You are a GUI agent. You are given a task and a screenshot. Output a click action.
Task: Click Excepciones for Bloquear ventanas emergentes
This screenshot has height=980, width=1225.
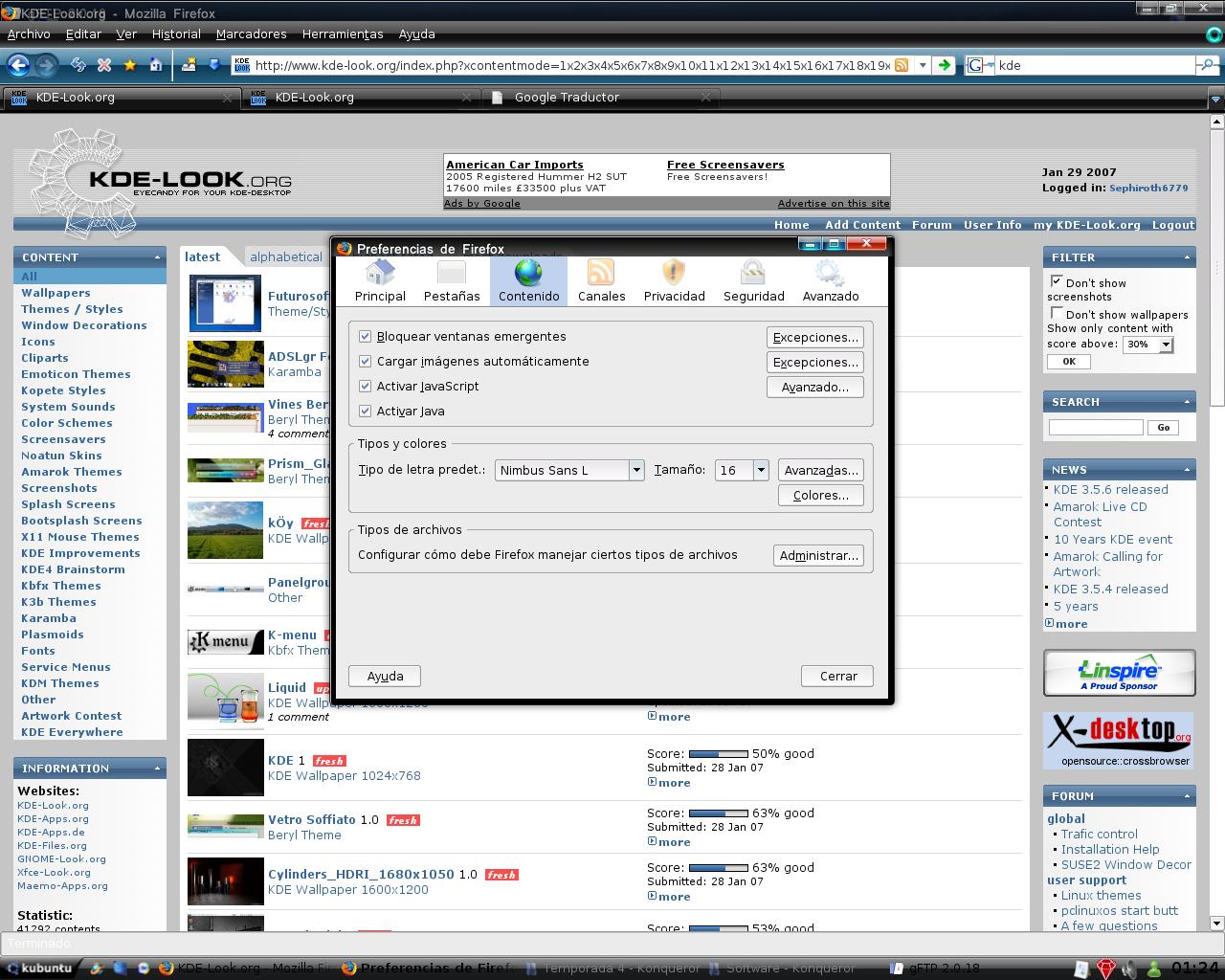pos(815,337)
